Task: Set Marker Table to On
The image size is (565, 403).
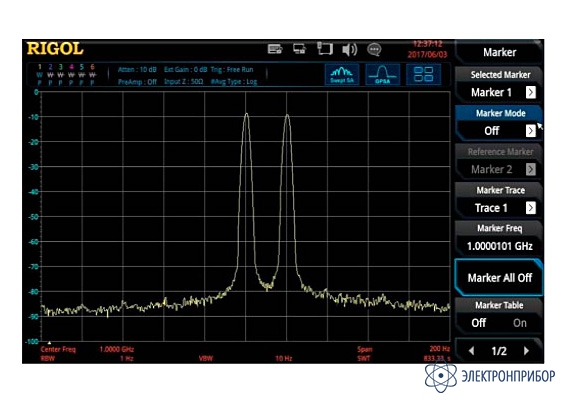Action: pyautogui.click(x=520, y=323)
